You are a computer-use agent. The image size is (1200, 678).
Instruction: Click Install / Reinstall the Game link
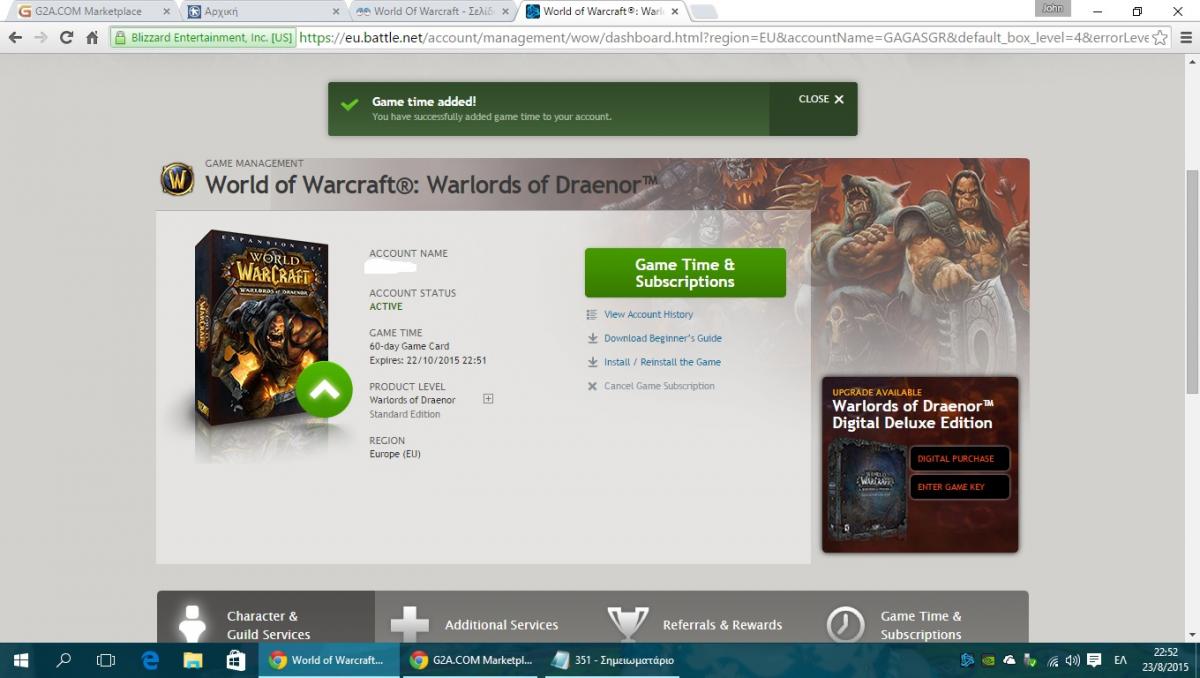click(662, 363)
